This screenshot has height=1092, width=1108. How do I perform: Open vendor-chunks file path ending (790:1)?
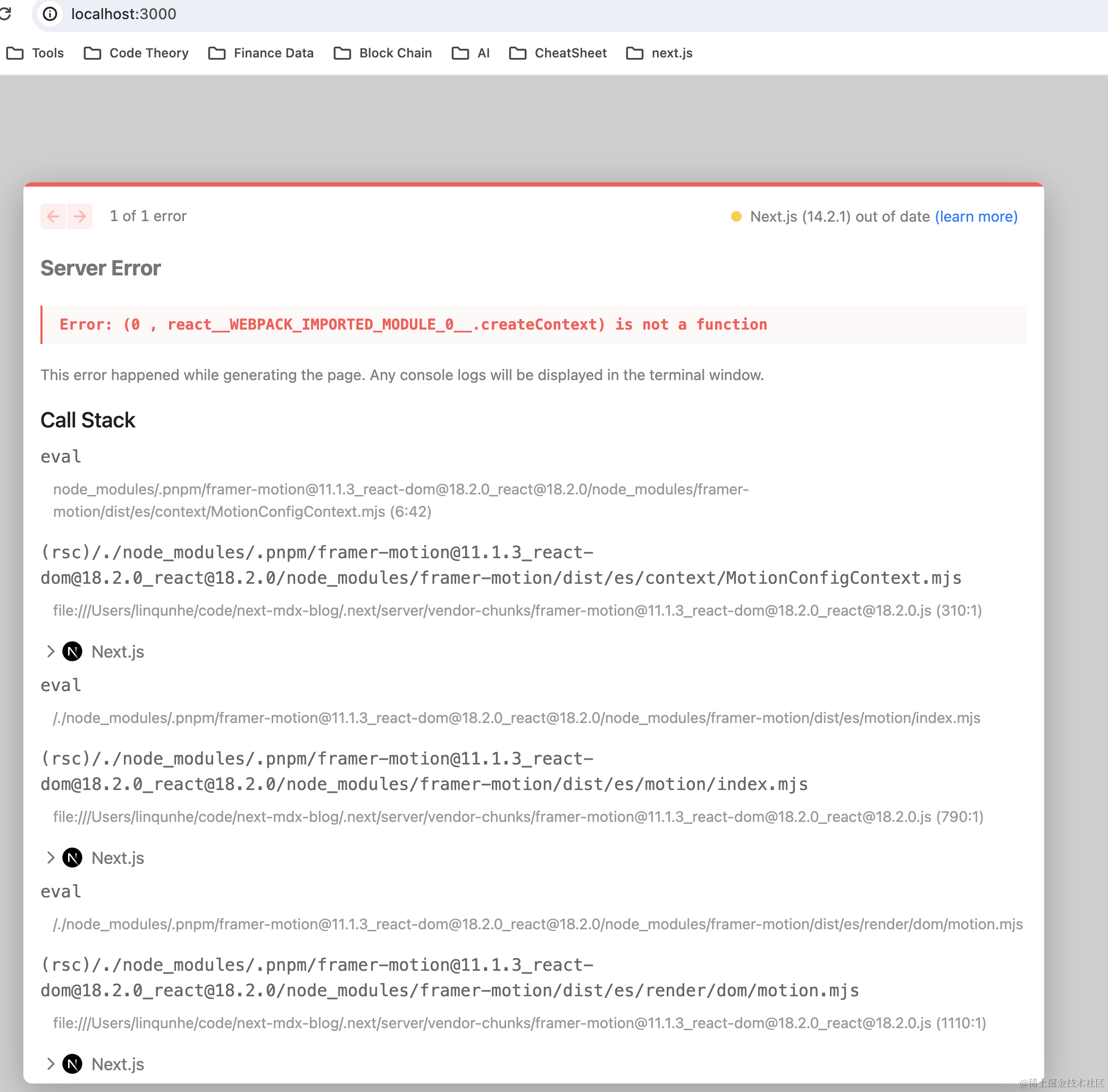click(518, 817)
